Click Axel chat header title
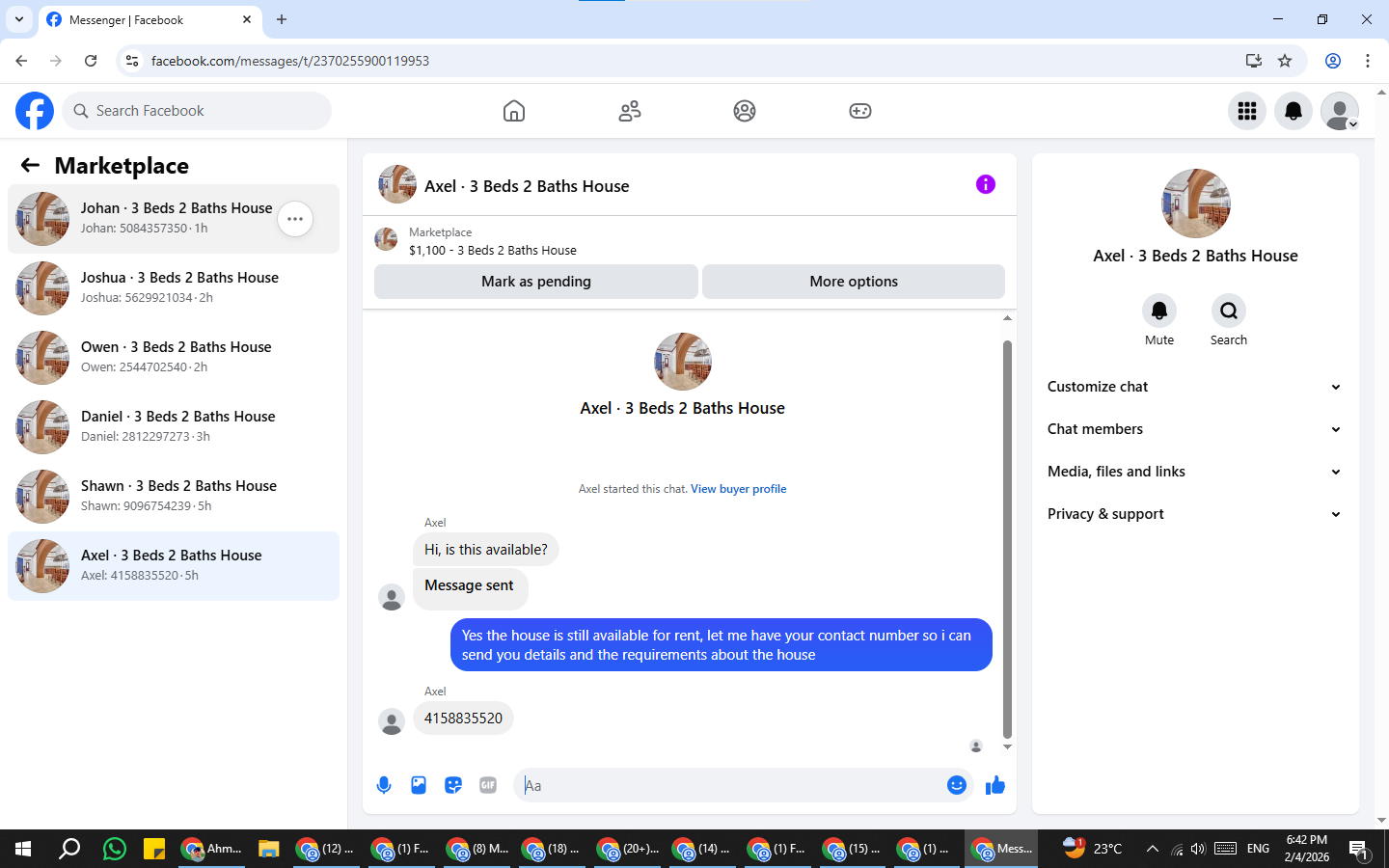This screenshot has height=868, width=1389. [527, 186]
